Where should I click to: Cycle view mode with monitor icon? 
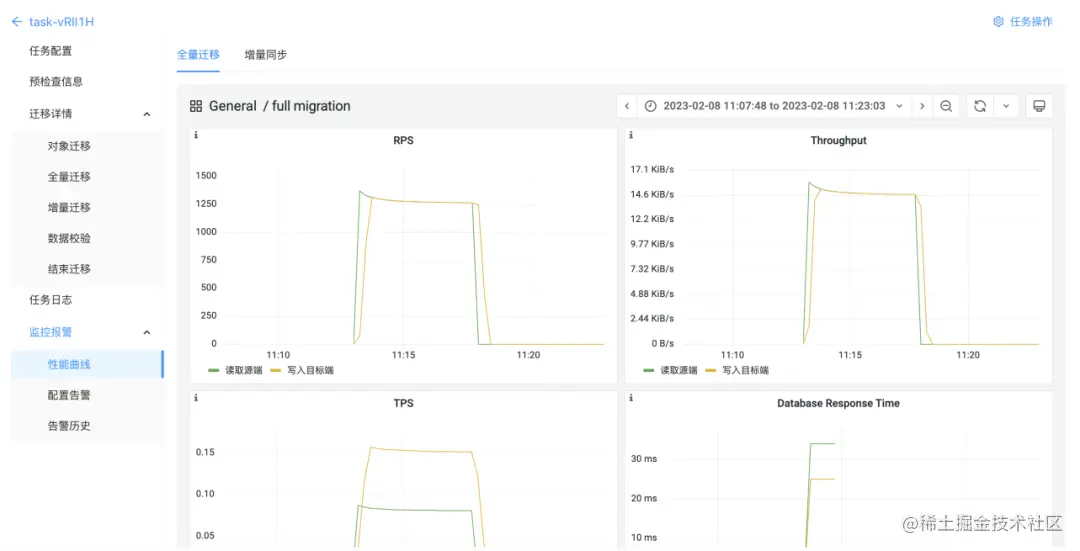(1039, 106)
